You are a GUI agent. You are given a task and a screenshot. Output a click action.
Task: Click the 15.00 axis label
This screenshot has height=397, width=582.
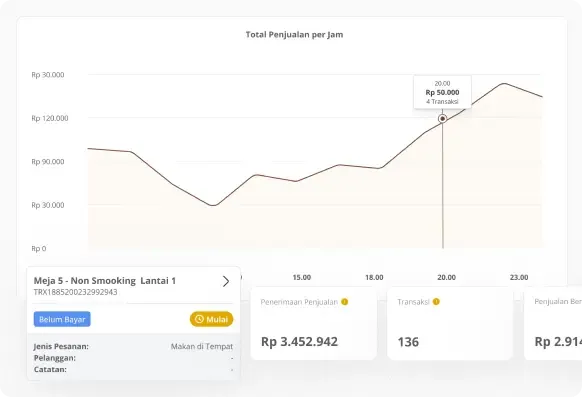click(x=302, y=277)
